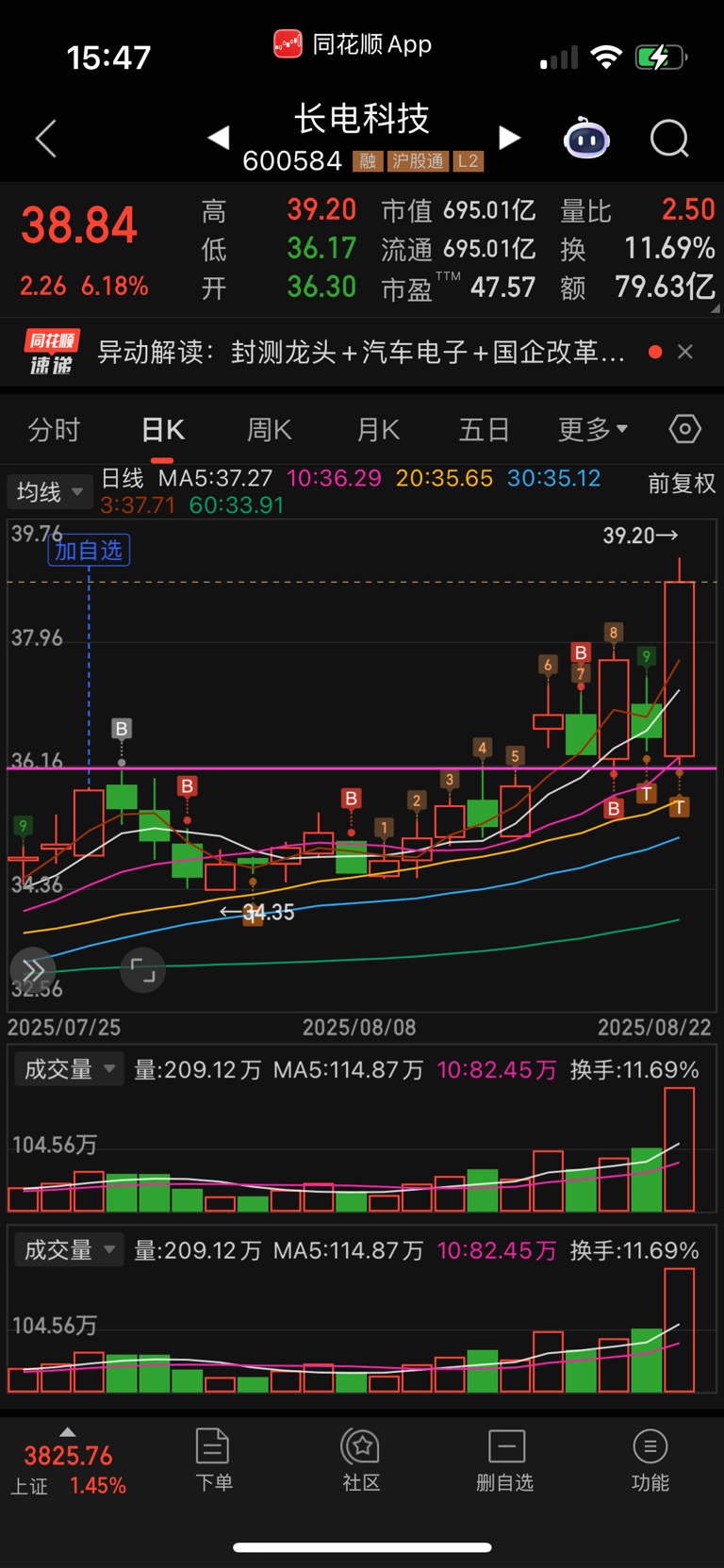Dismiss the 异动解读 news banner
The width and height of the screenshot is (724, 1568).
coord(685,352)
